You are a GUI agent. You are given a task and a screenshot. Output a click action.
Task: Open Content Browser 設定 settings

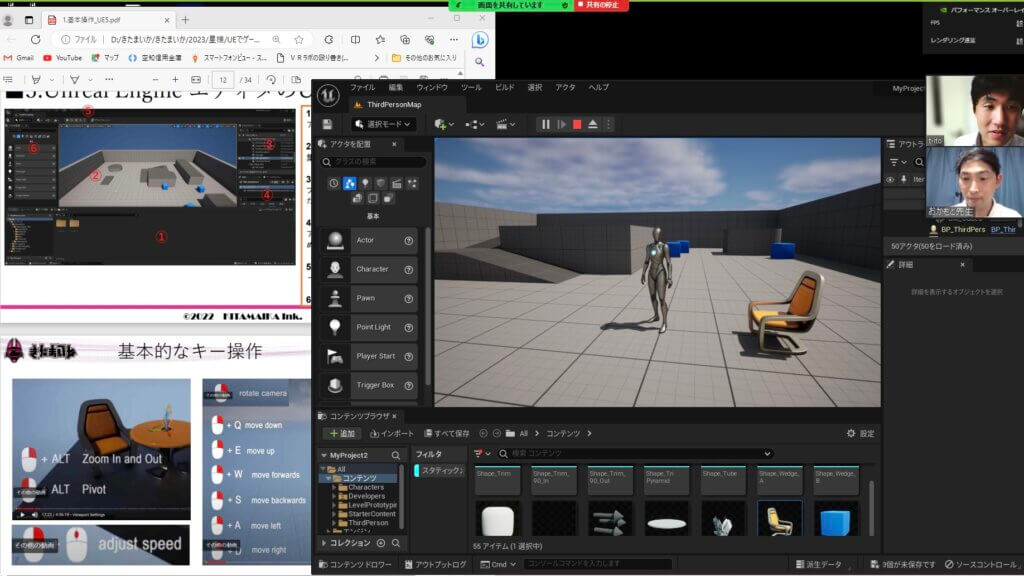[860, 434]
